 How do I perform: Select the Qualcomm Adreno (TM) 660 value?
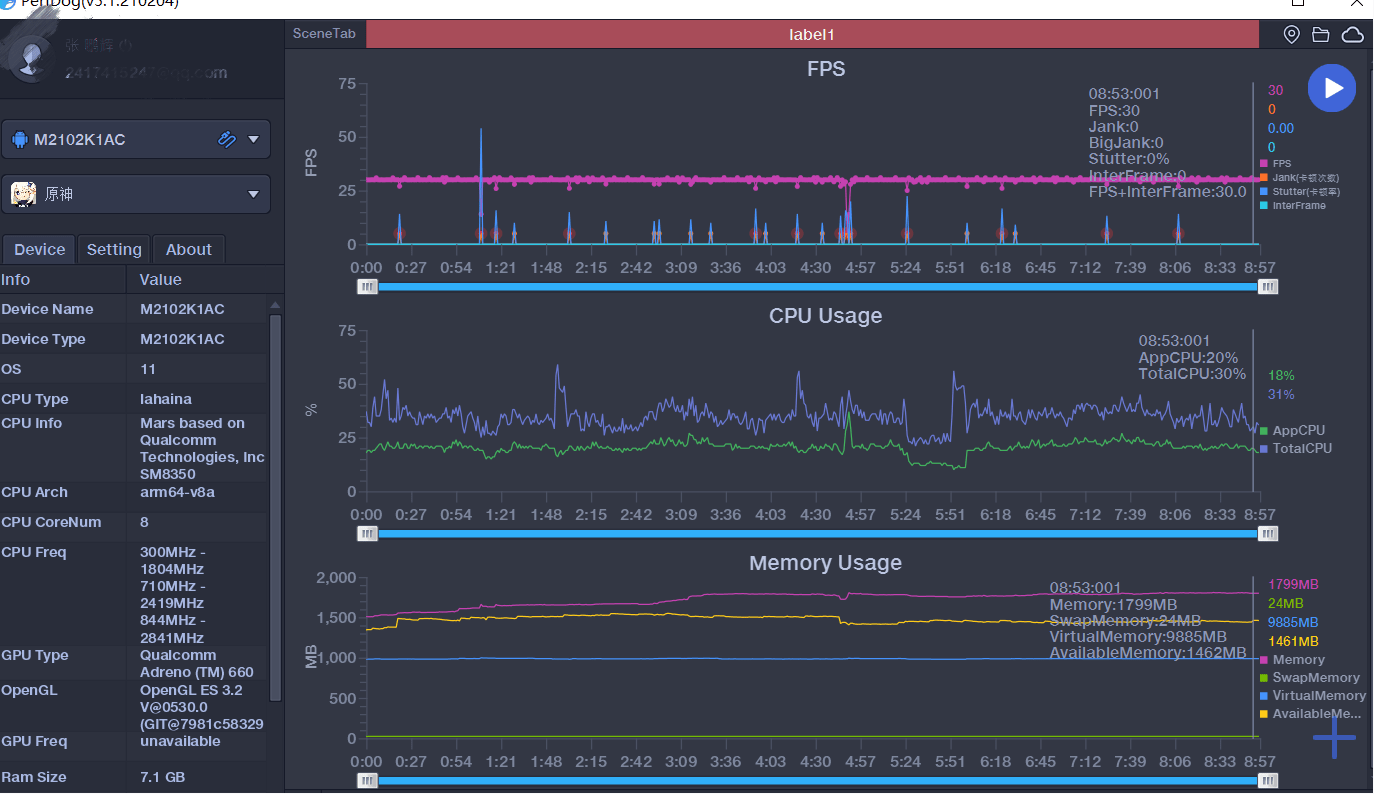197,664
